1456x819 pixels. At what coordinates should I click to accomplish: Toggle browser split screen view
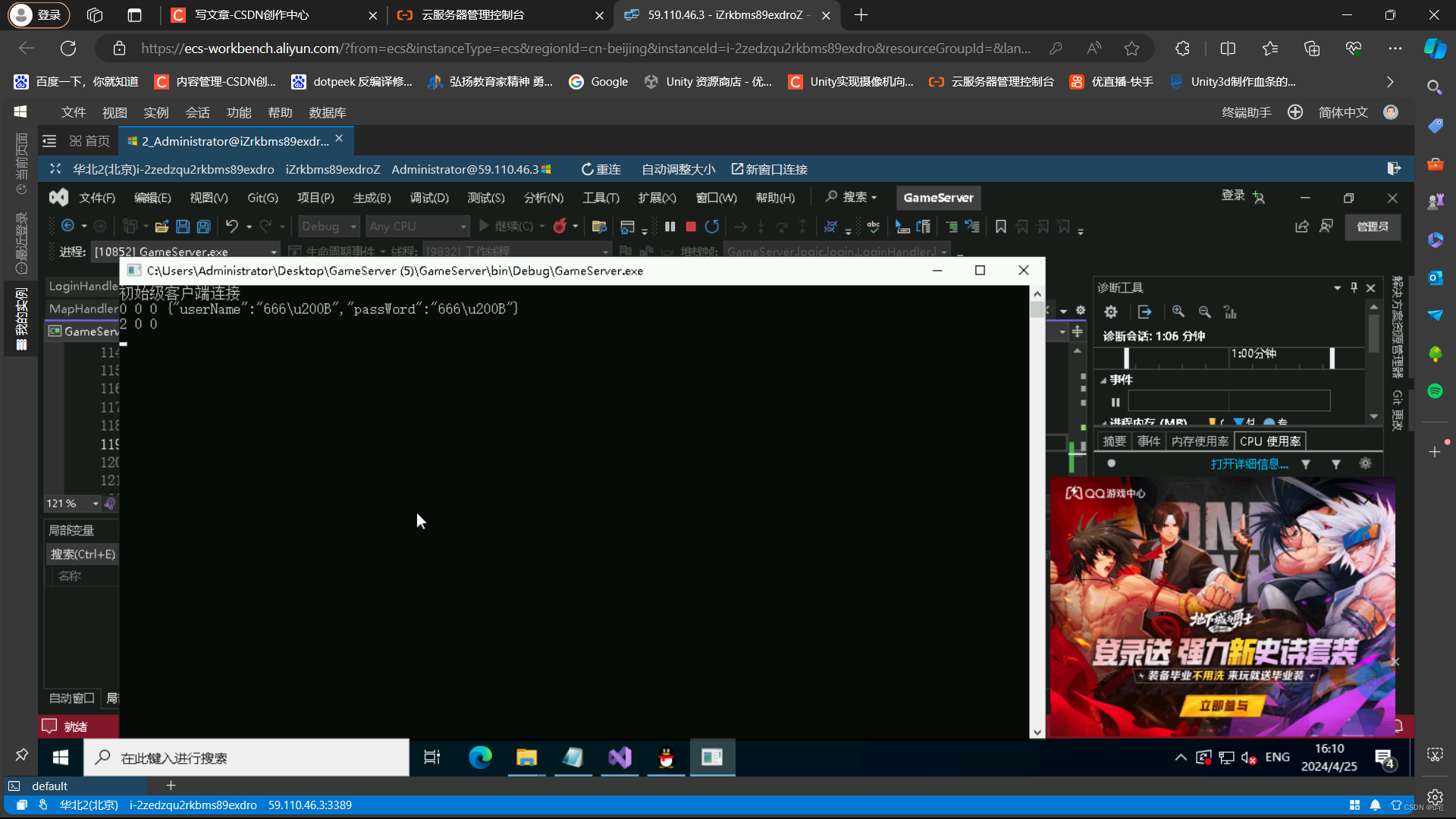(x=1228, y=49)
